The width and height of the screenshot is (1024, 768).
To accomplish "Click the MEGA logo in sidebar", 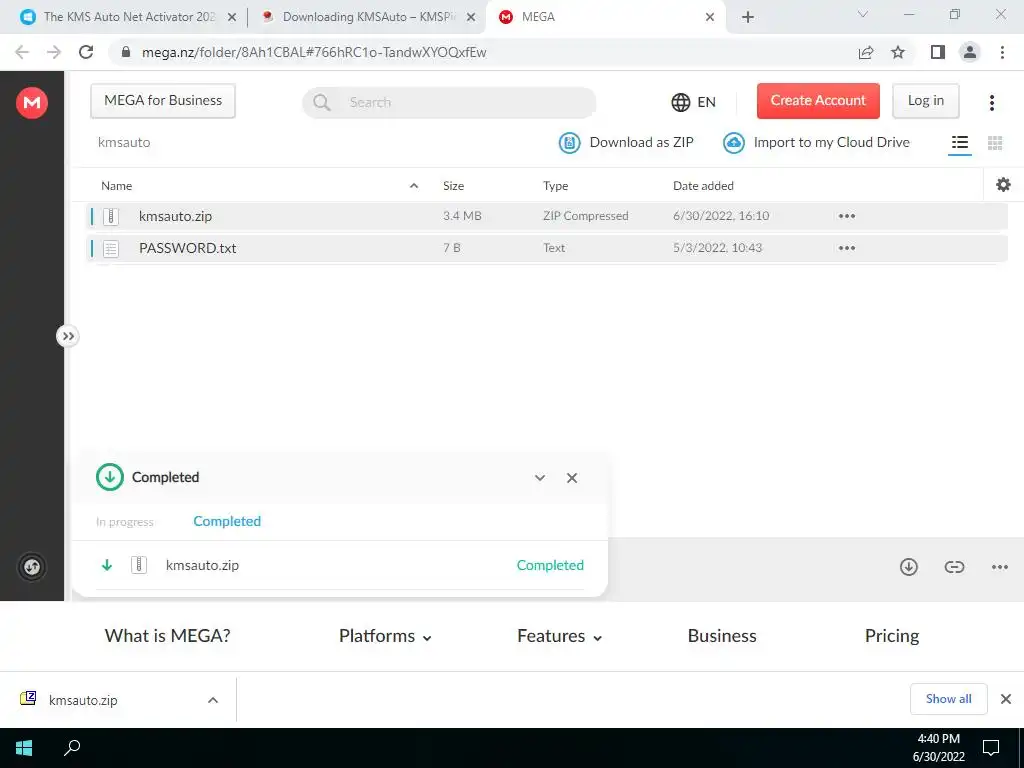I will (x=32, y=103).
